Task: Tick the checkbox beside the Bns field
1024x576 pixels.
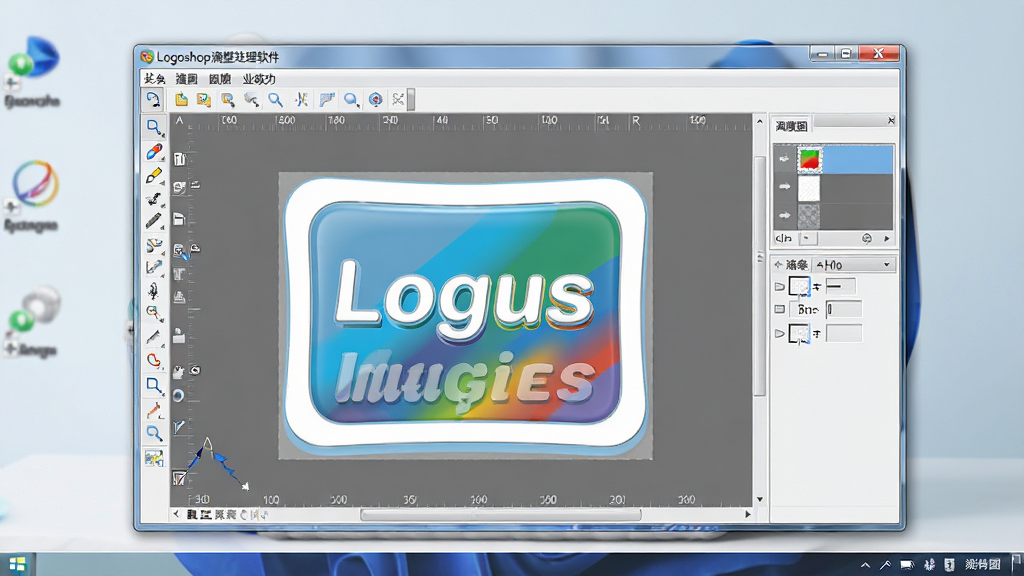Action: (x=780, y=309)
